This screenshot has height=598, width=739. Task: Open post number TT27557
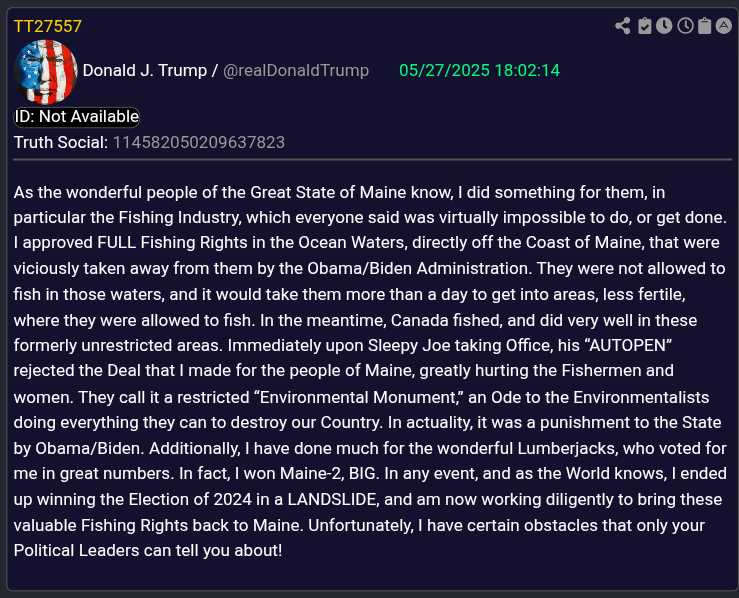click(x=48, y=26)
